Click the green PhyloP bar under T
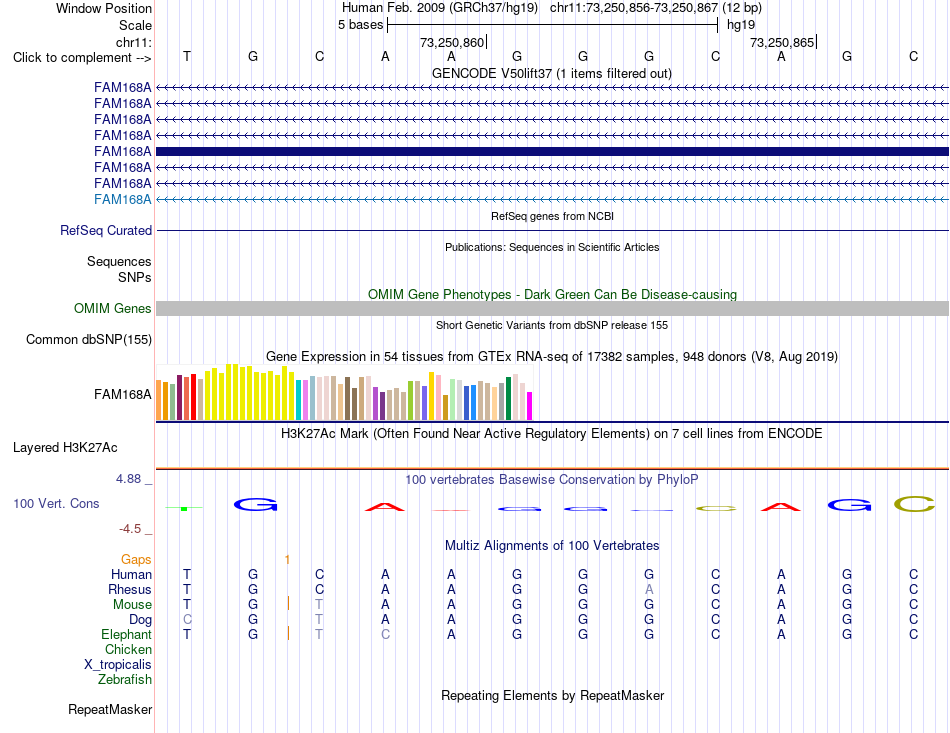The height and width of the screenshot is (733, 950). click(x=184, y=508)
